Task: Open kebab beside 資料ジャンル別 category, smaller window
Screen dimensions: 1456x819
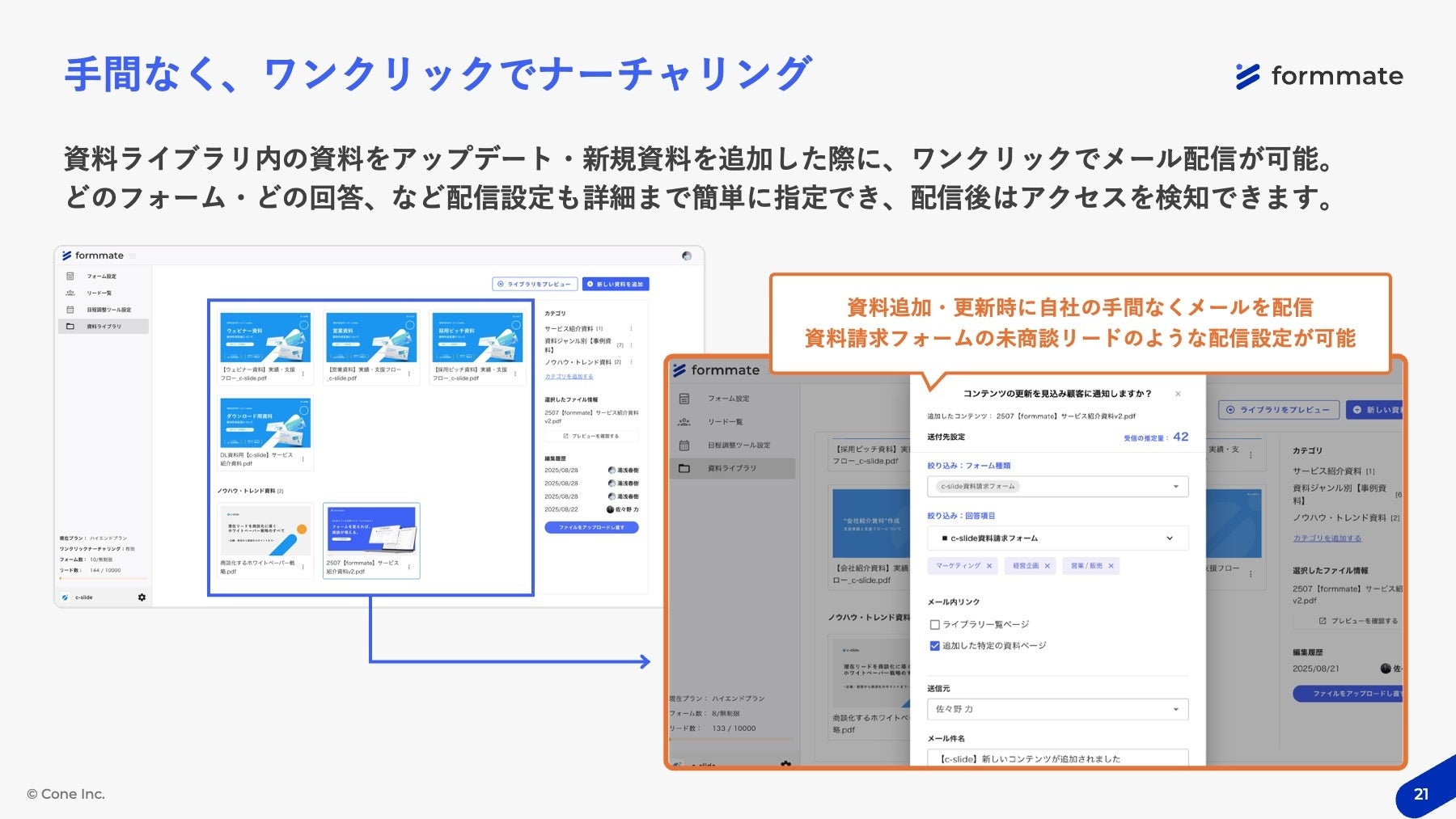Action: tap(631, 345)
